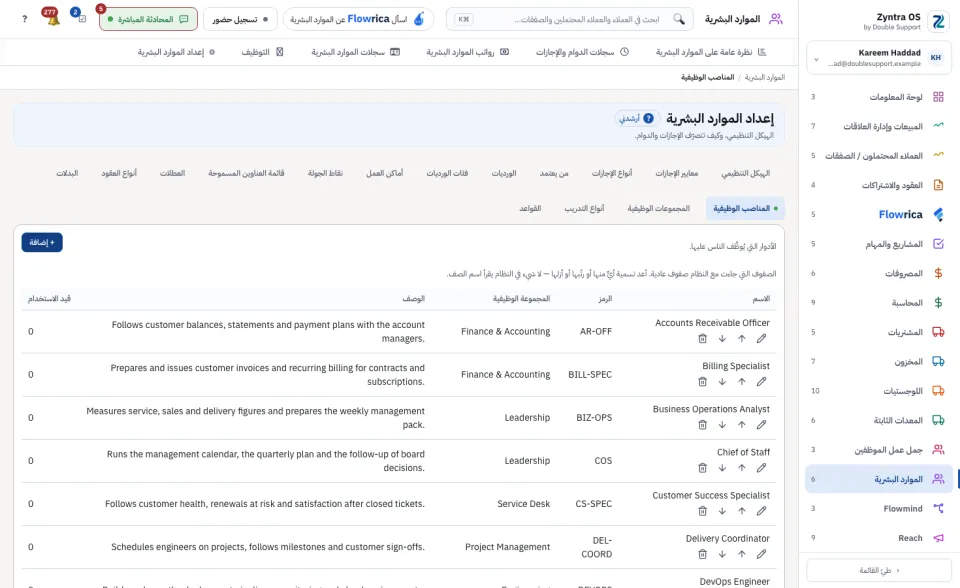Select the المجموعات الوظيفية sub-tab
Viewport: 960px width, 588px height.
click(658, 208)
